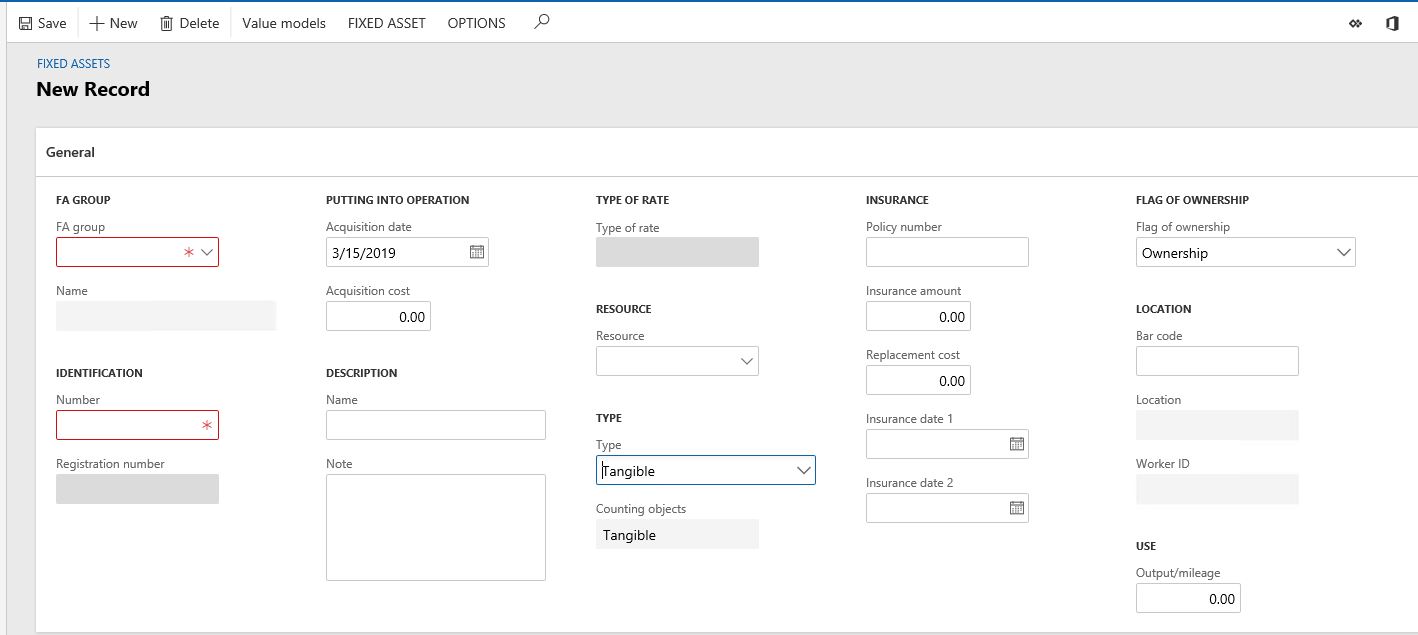1418x635 pixels.
Task: Open the Insurance date 2 calendar picker
Action: [1016, 508]
